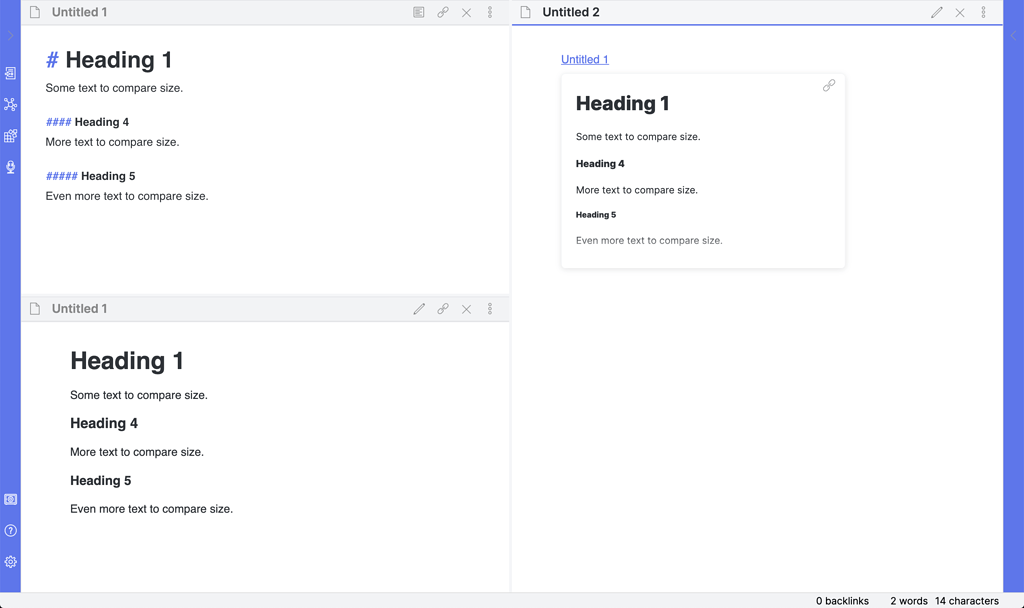Click file icon of the Untitled 1 source editor pane
The image size is (1024, 608).
[35, 12]
